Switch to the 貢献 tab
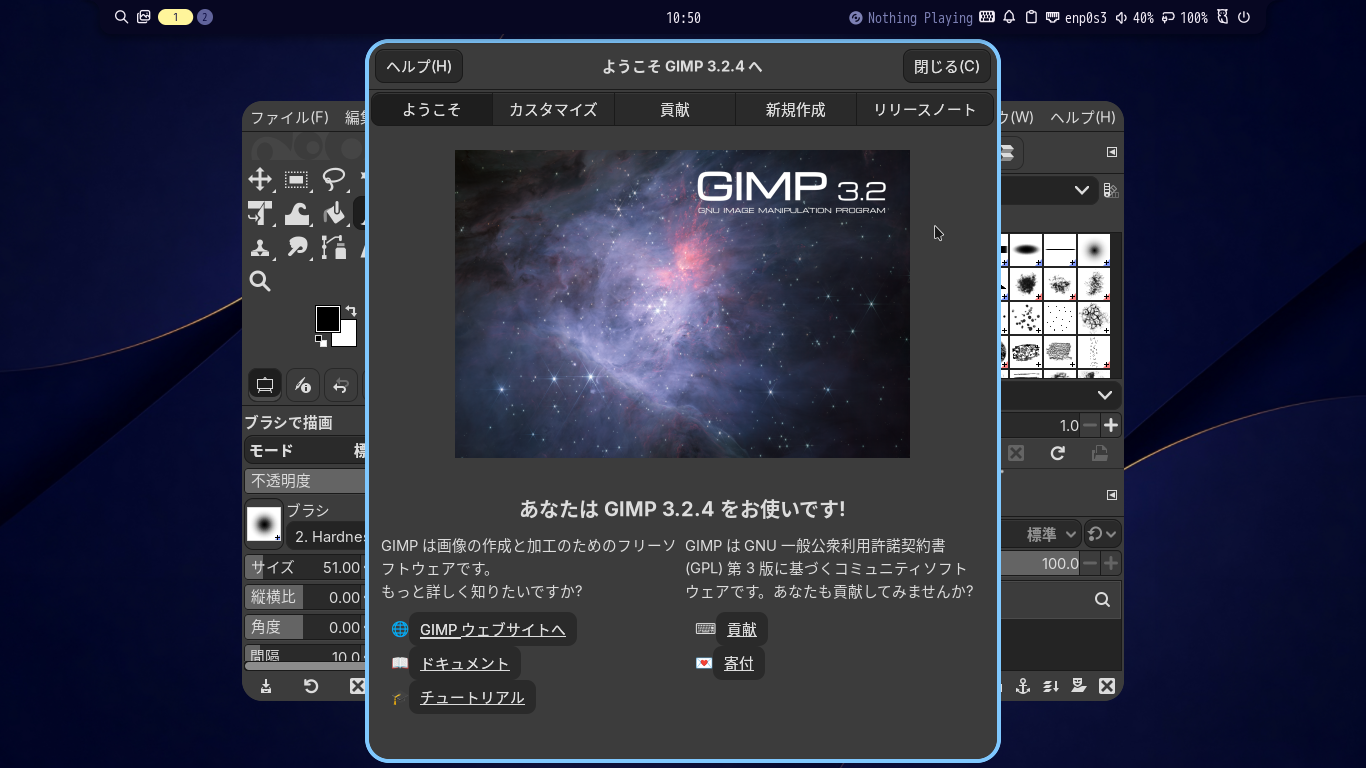The height and width of the screenshot is (768, 1366). coord(675,110)
